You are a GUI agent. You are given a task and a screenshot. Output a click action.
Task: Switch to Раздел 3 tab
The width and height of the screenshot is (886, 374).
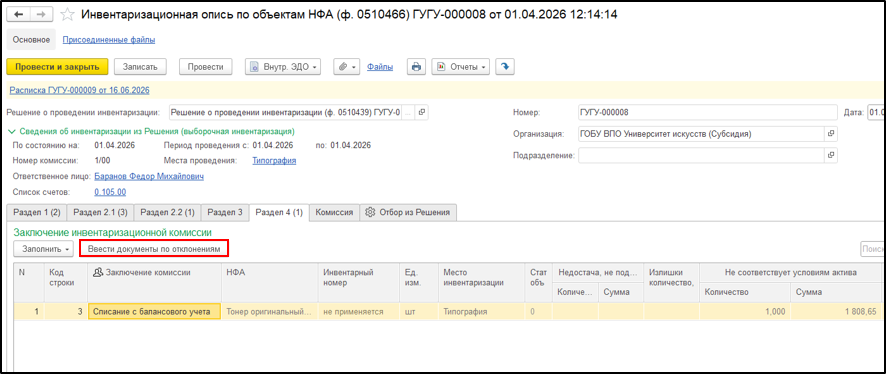(x=225, y=212)
